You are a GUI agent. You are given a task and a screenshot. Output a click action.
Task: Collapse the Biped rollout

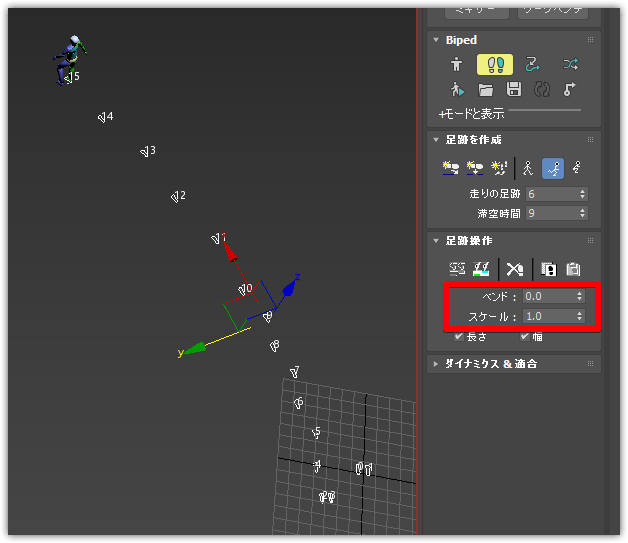pos(437,40)
